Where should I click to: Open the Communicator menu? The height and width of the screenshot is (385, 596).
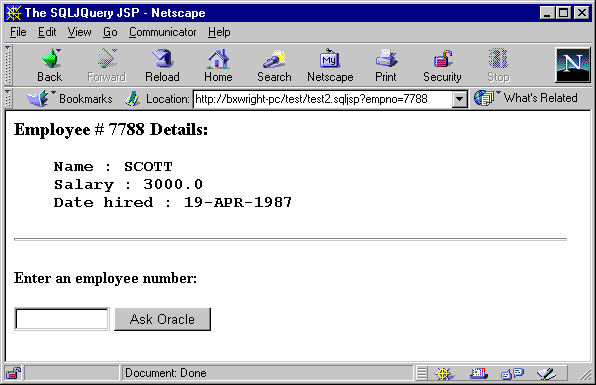[163, 32]
